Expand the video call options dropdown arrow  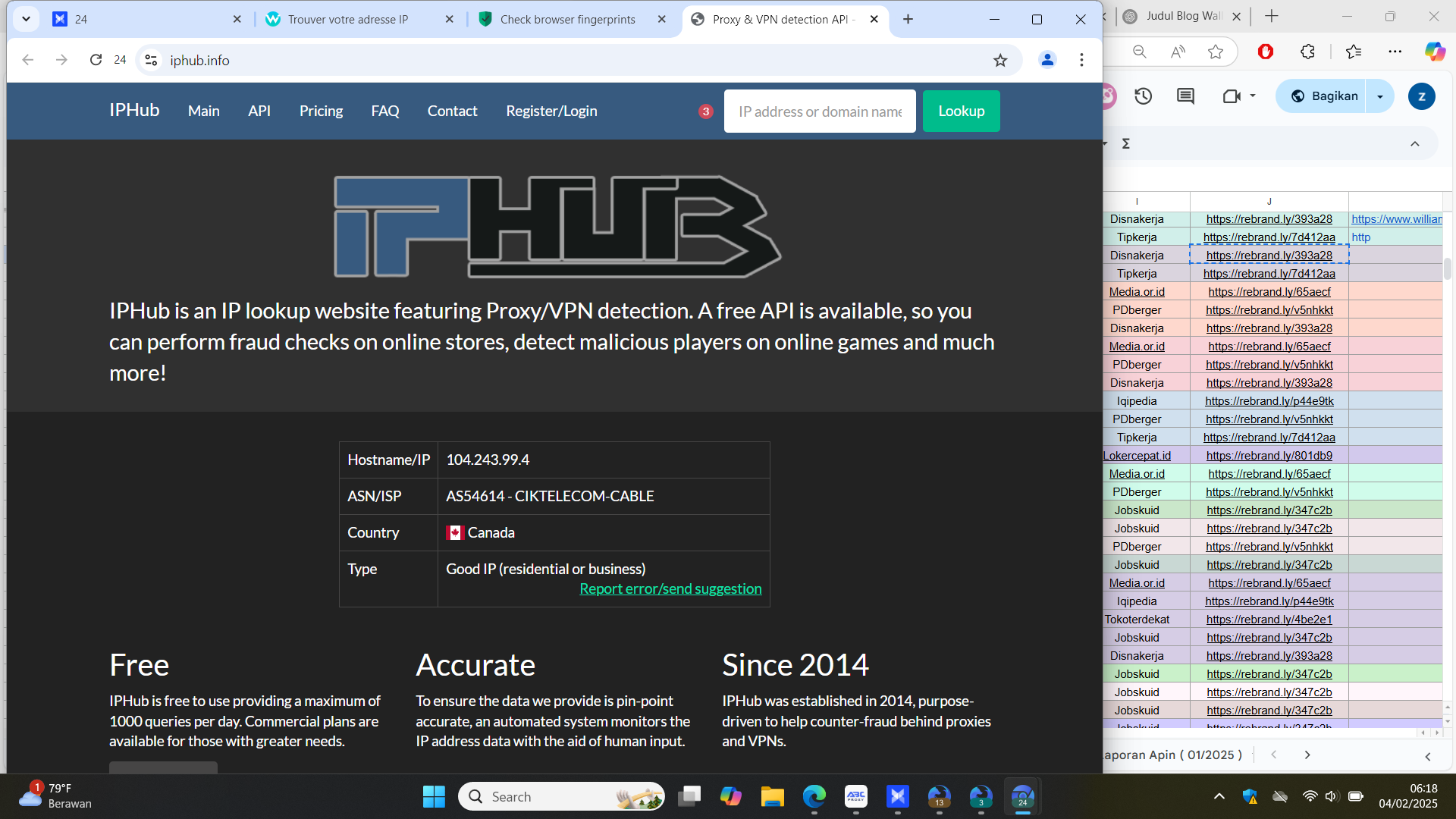[1253, 96]
